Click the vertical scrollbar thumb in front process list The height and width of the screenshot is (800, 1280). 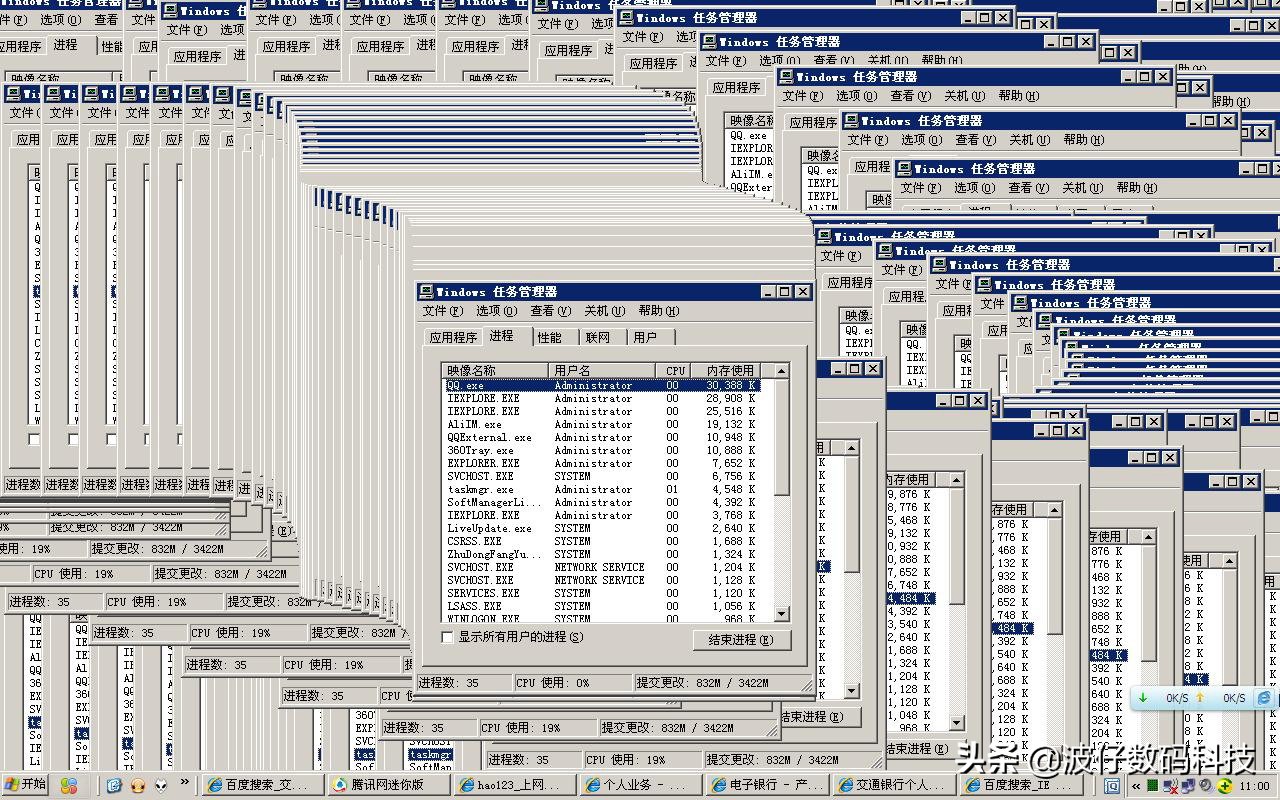(782, 436)
